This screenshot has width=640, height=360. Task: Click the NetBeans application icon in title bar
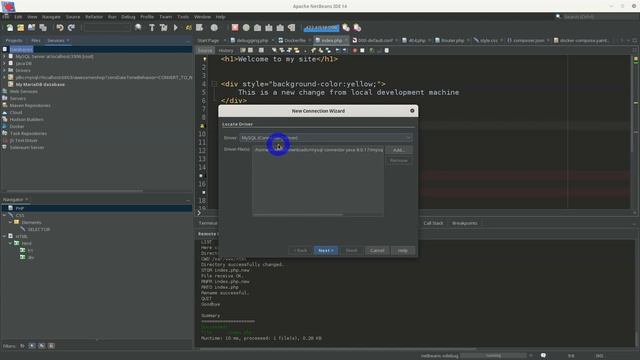pyautogui.click(x=8, y=6)
